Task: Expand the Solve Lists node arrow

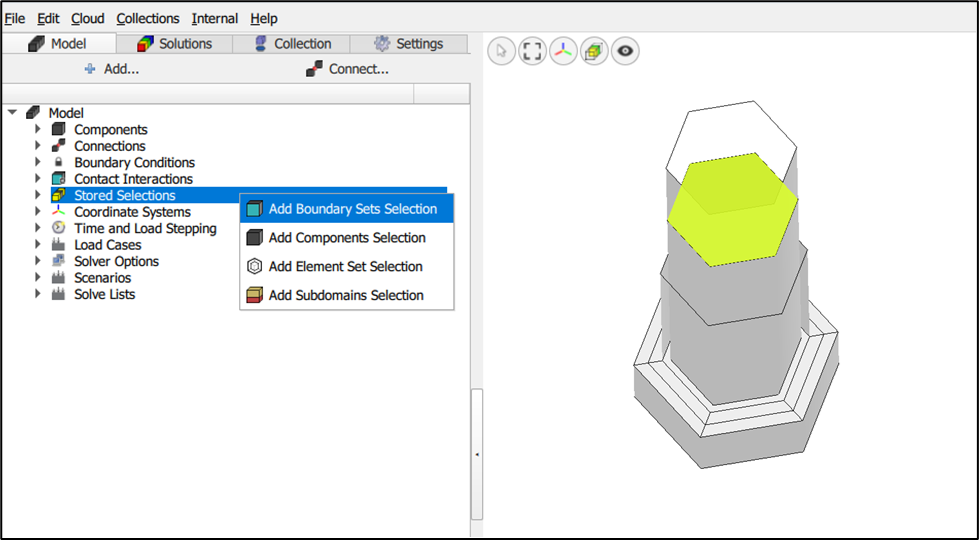Action: tap(37, 294)
